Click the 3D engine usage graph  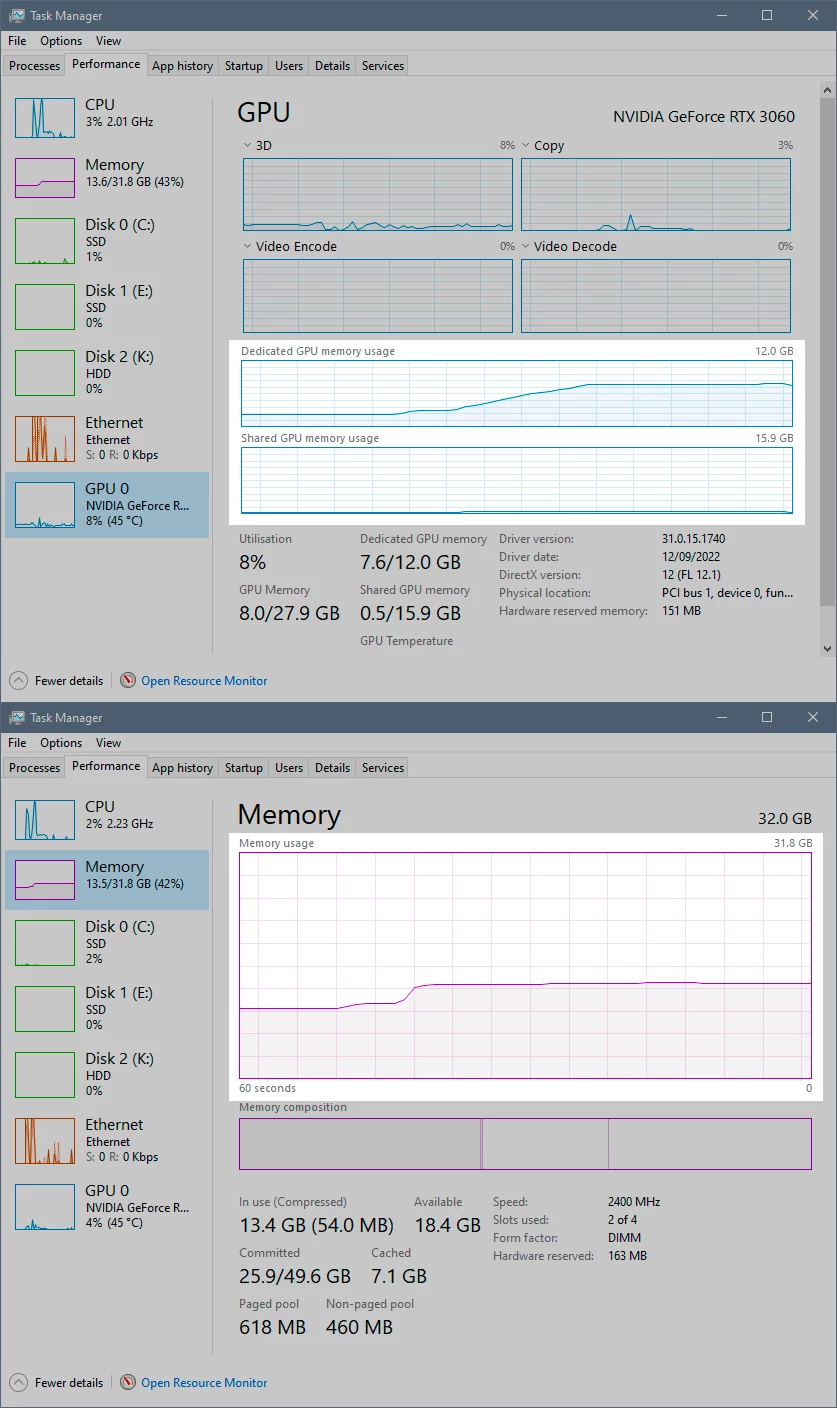coord(378,194)
